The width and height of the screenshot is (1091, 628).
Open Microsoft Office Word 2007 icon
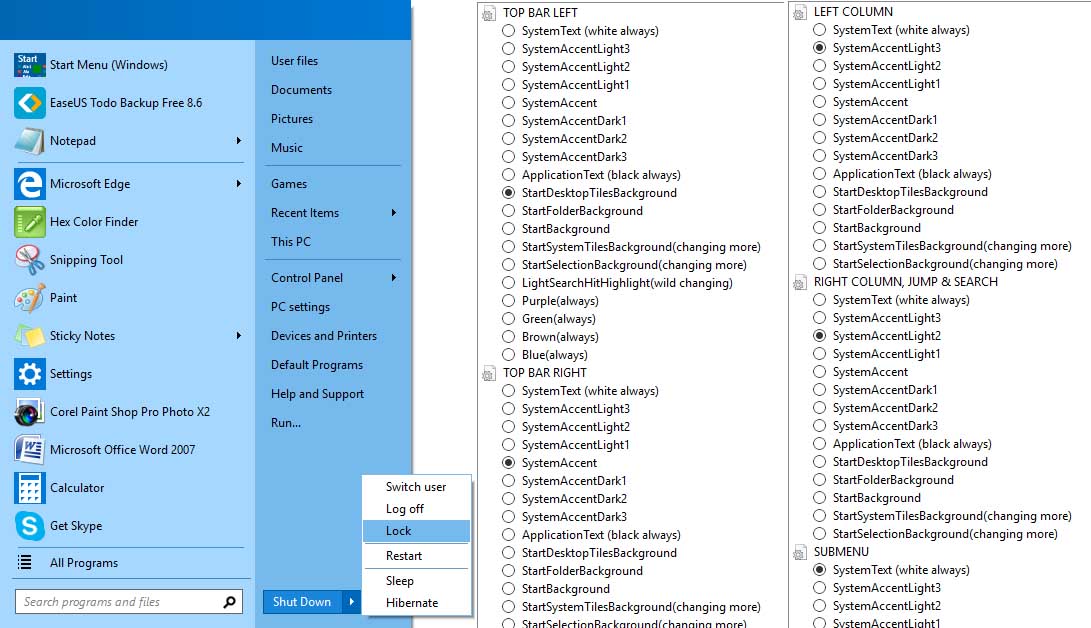click(30, 450)
